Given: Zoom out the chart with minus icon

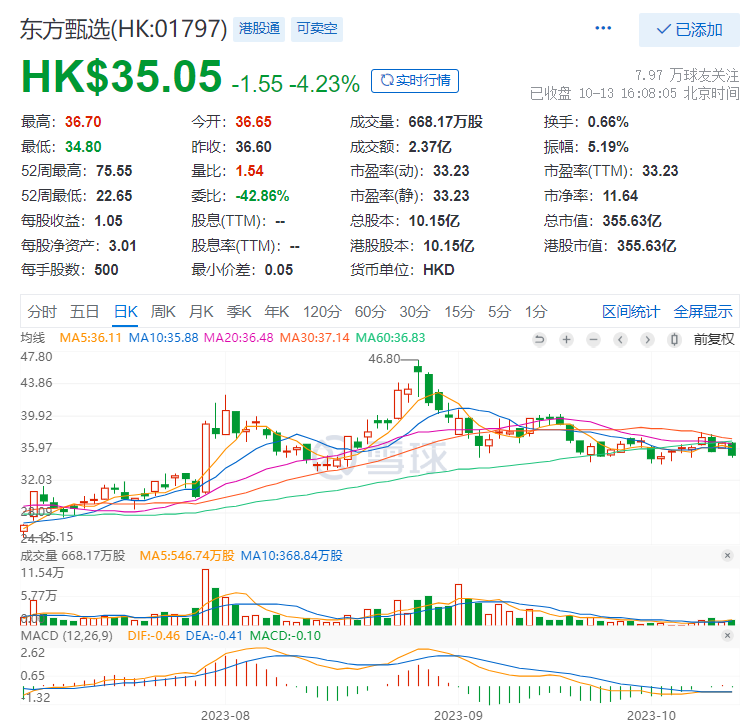Looking at the screenshot, I should point(593,340).
